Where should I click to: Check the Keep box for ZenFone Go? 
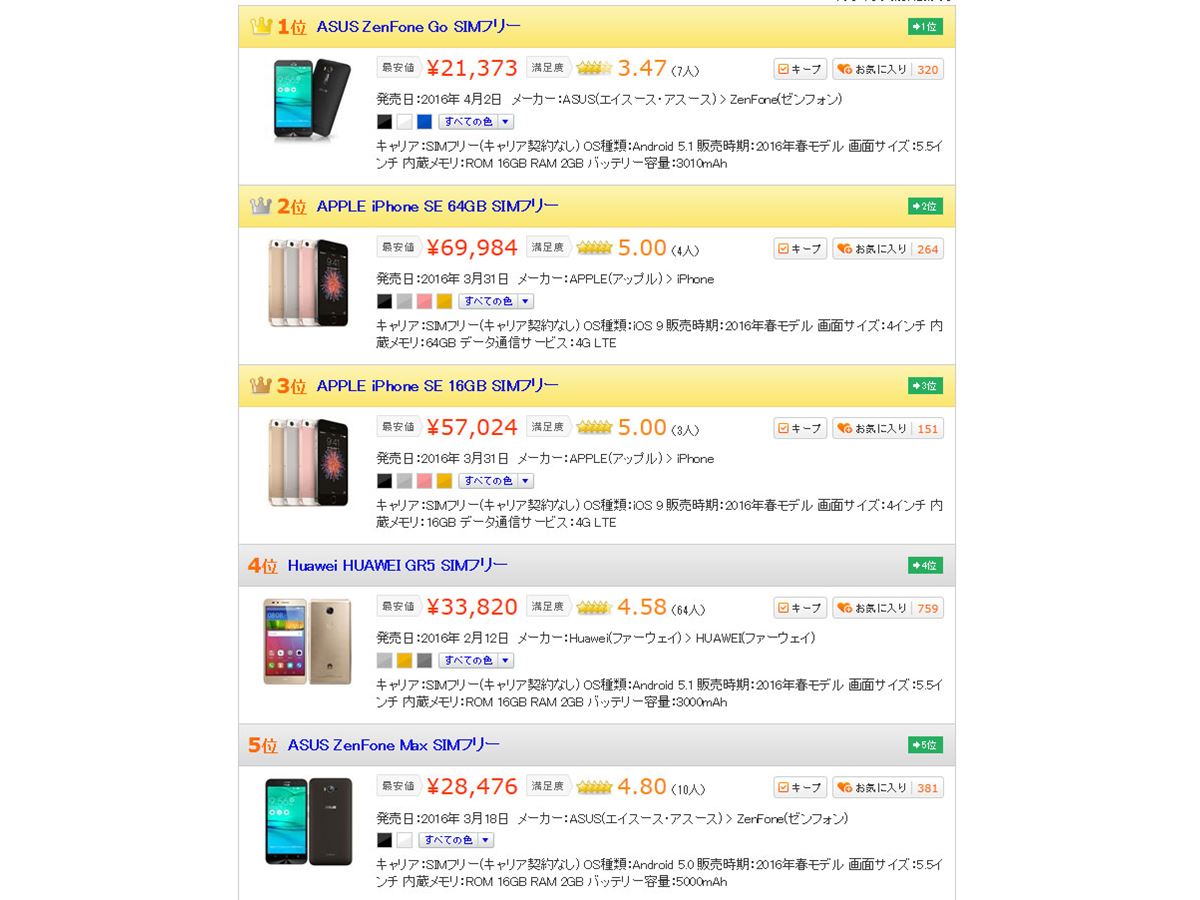click(800, 69)
